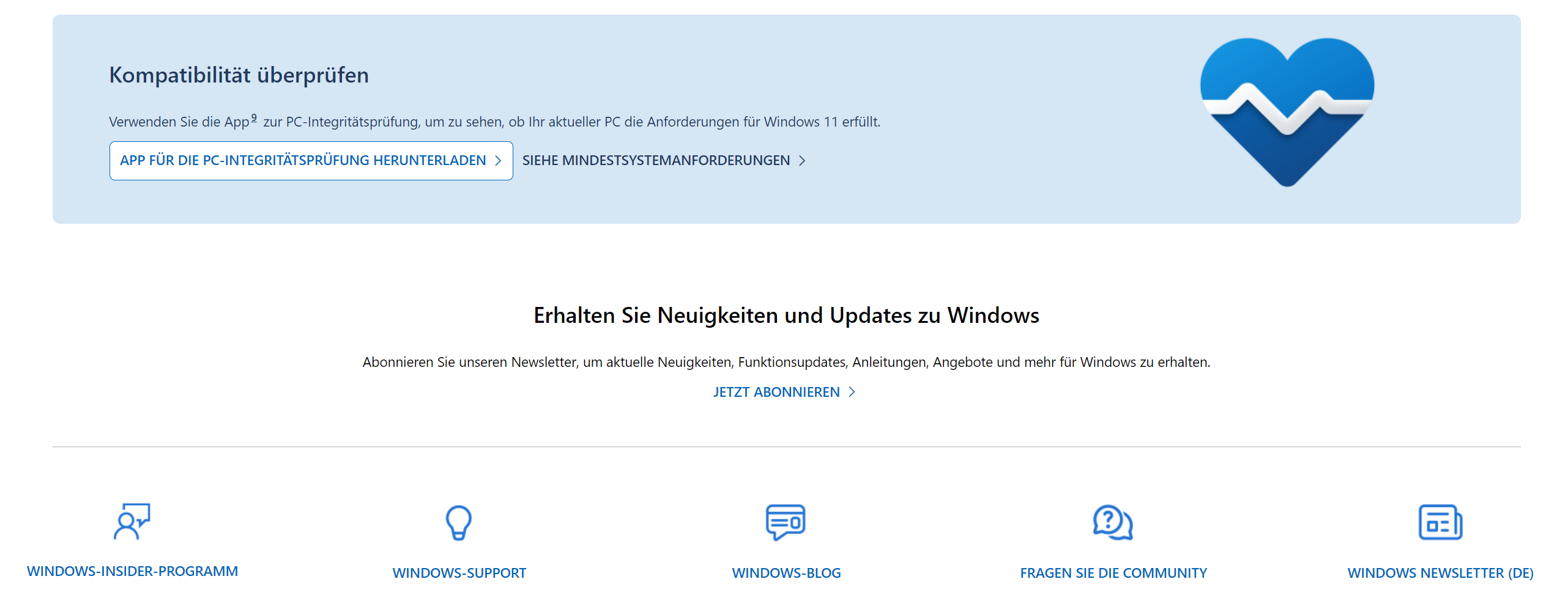Click the Windows-Support lightbulb icon
The width and height of the screenshot is (1568, 609).
pos(459,523)
